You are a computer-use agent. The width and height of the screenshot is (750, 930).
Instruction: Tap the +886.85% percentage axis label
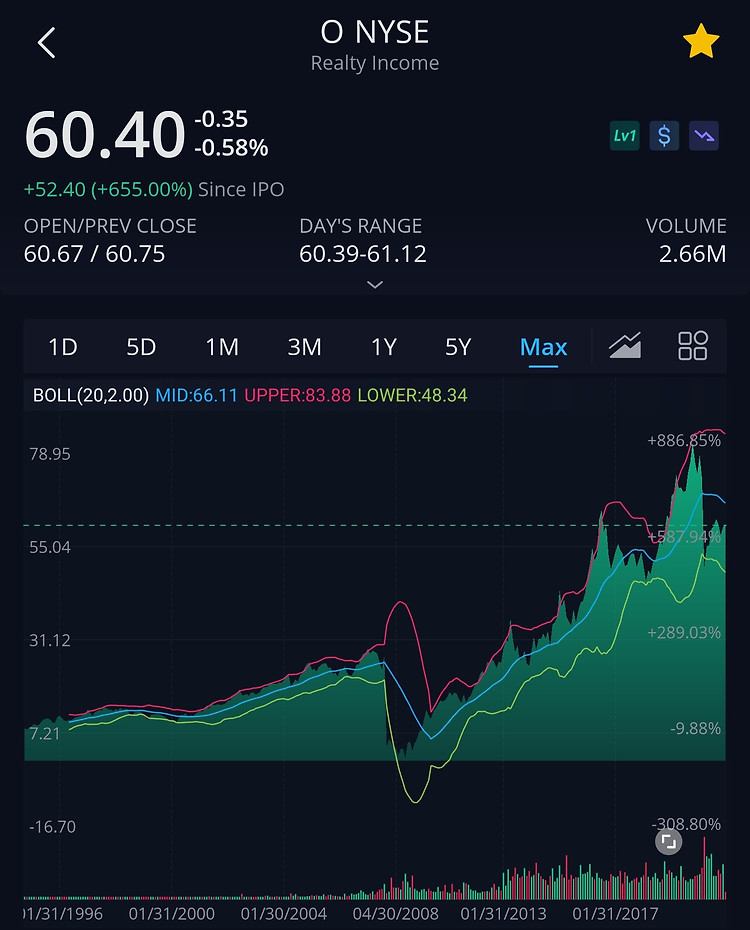pos(684,441)
